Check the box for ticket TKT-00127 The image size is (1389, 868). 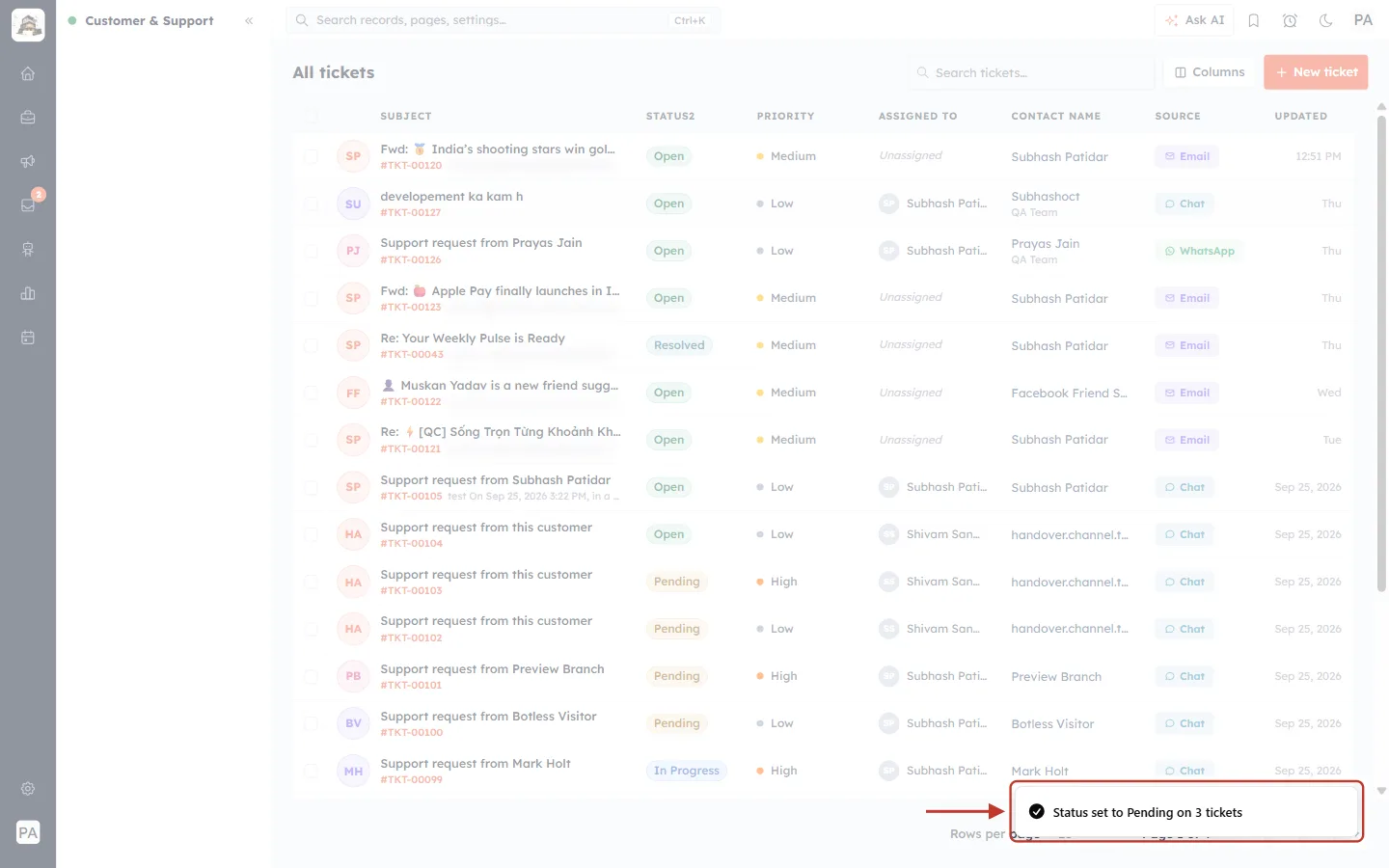(x=311, y=203)
